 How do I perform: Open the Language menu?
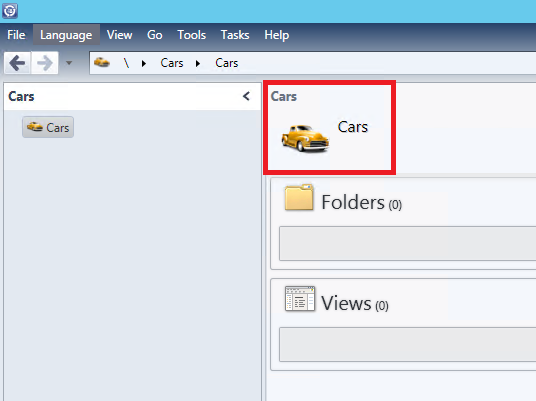(x=66, y=35)
